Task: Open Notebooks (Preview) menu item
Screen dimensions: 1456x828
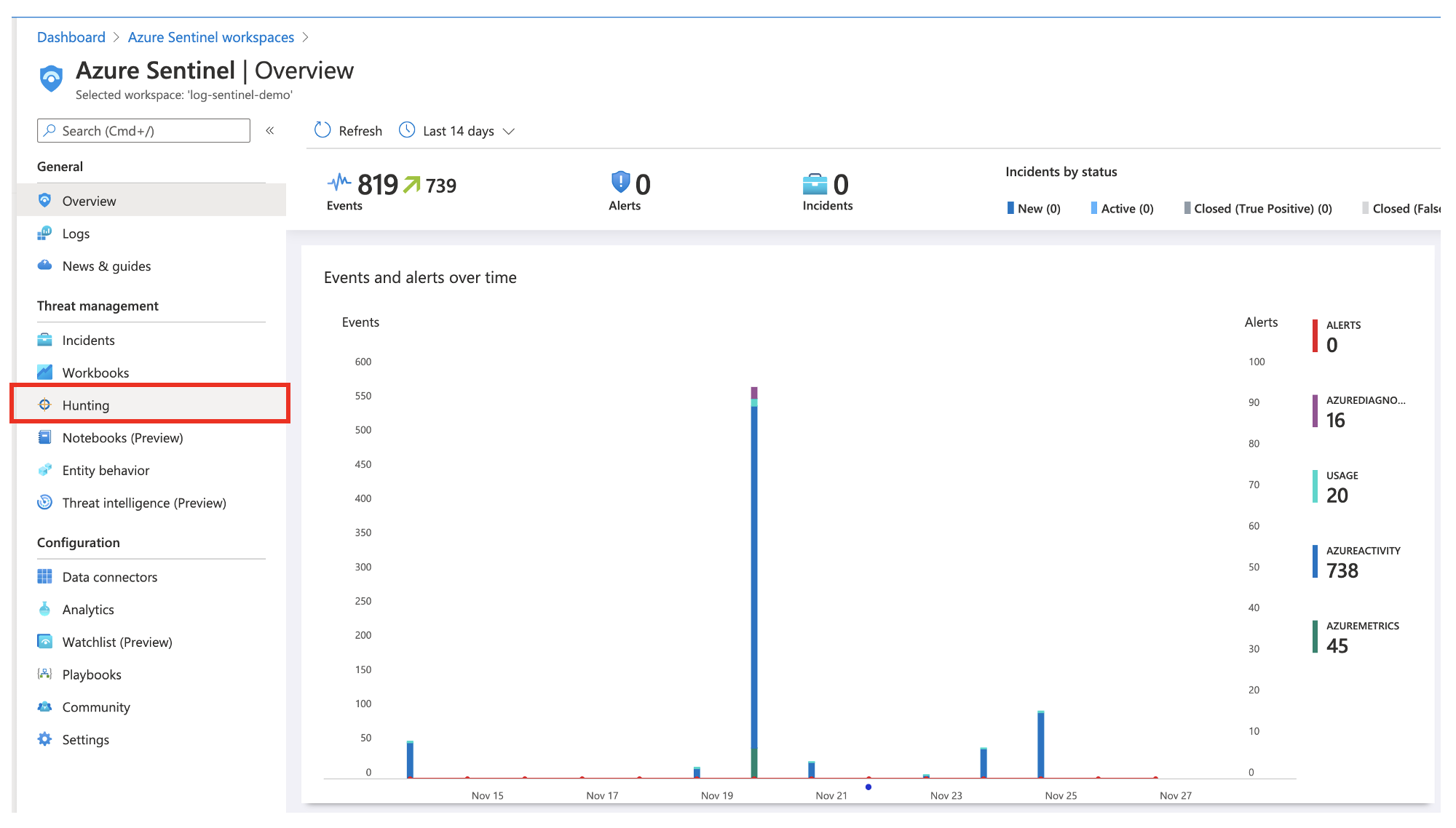Action: click(122, 437)
